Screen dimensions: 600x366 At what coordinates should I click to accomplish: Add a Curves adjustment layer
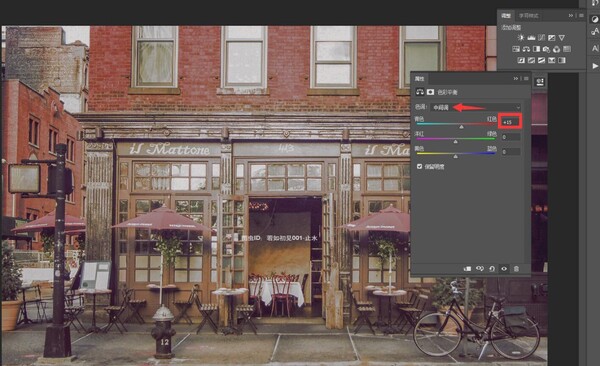[541, 38]
